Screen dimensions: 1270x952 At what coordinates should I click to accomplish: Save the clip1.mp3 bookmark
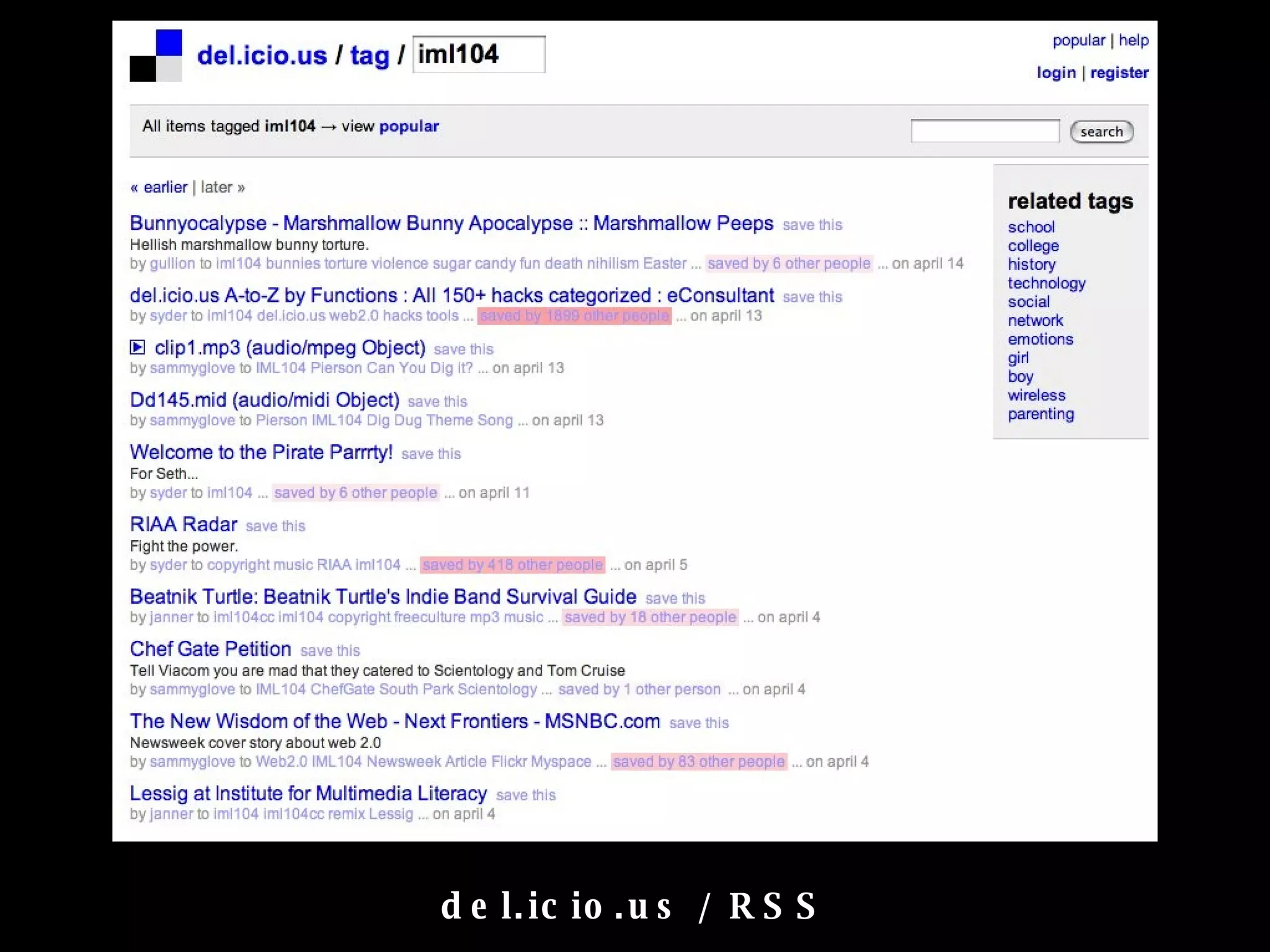pyautogui.click(x=464, y=350)
